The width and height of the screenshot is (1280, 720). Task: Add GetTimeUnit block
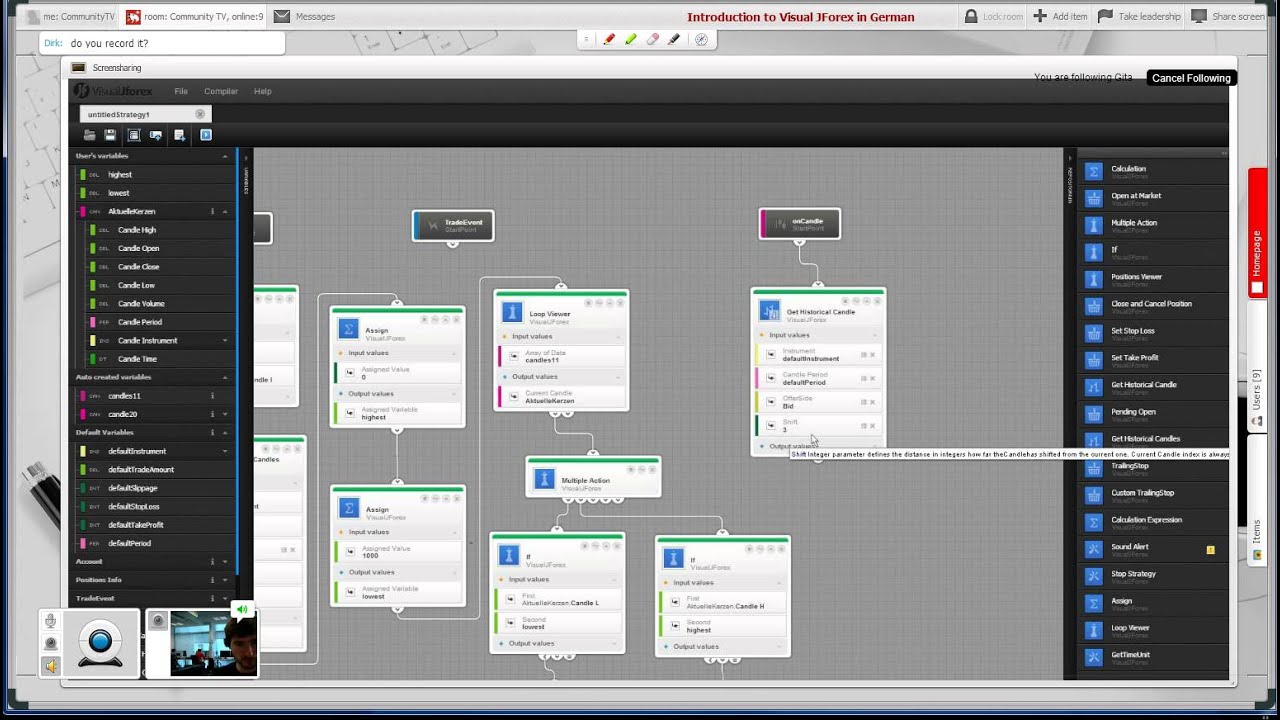(x=1153, y=657)
